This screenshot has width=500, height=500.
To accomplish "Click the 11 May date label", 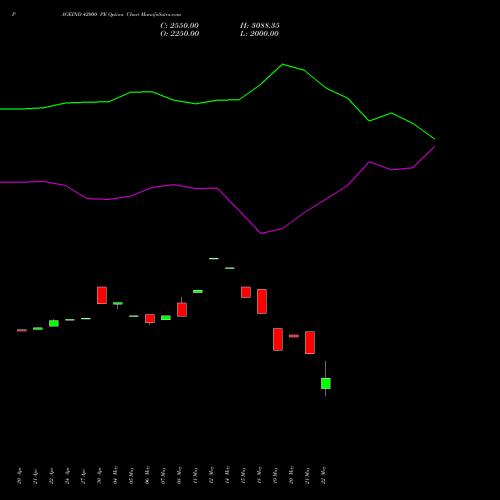I will pos(195,475).
